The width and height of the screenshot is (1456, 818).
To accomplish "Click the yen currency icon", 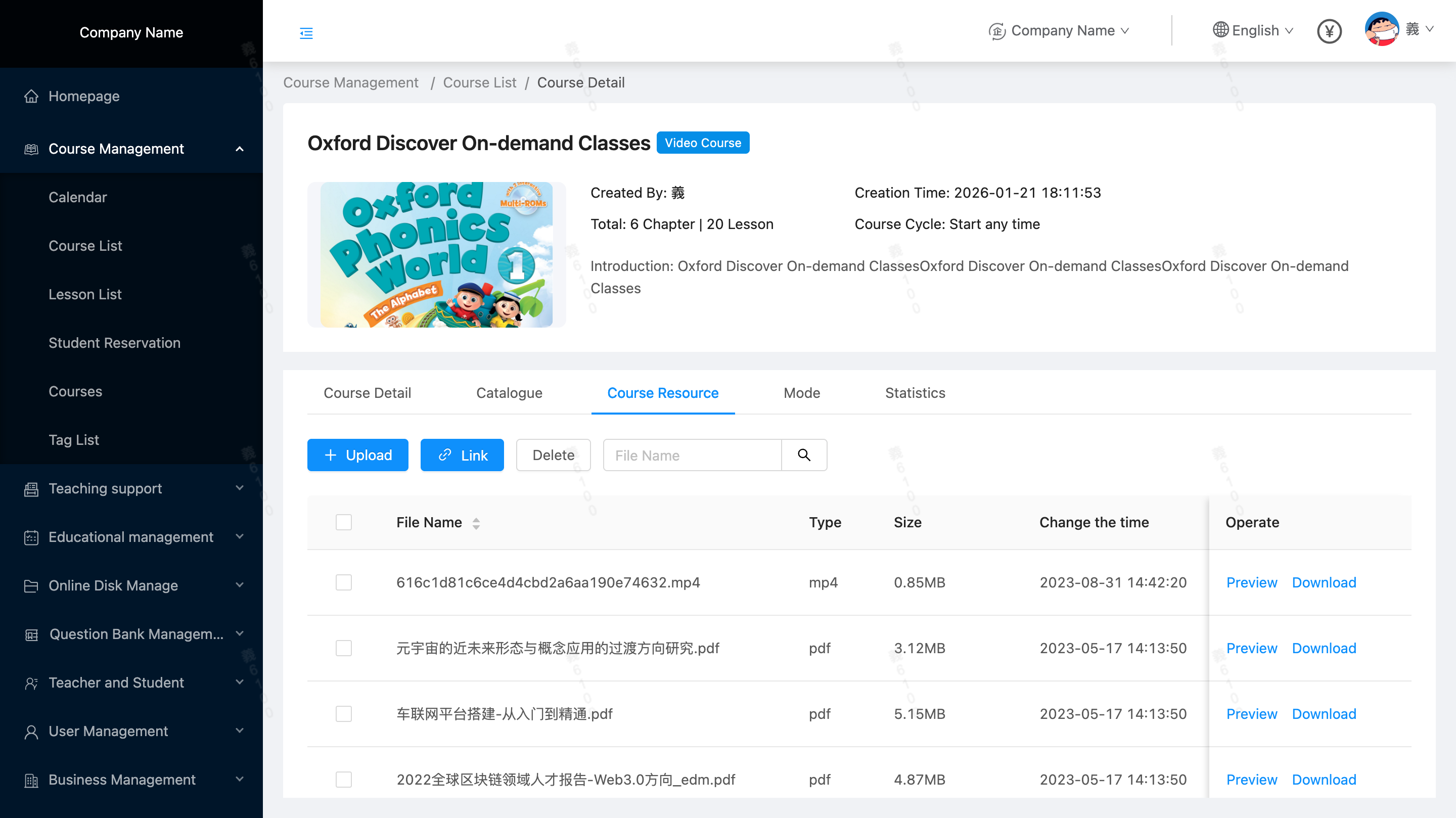I will point(1329,31).
